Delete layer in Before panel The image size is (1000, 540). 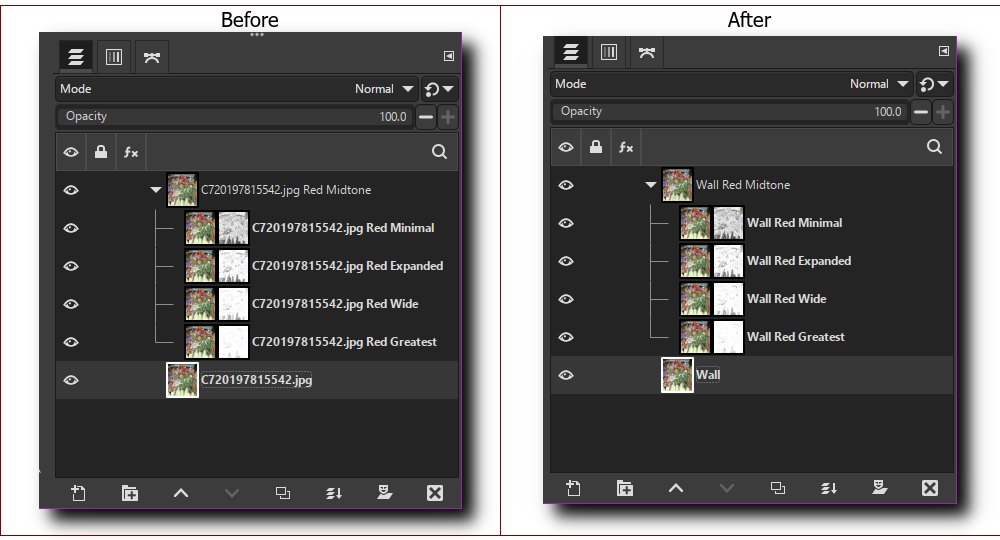(x=435, y=493)
